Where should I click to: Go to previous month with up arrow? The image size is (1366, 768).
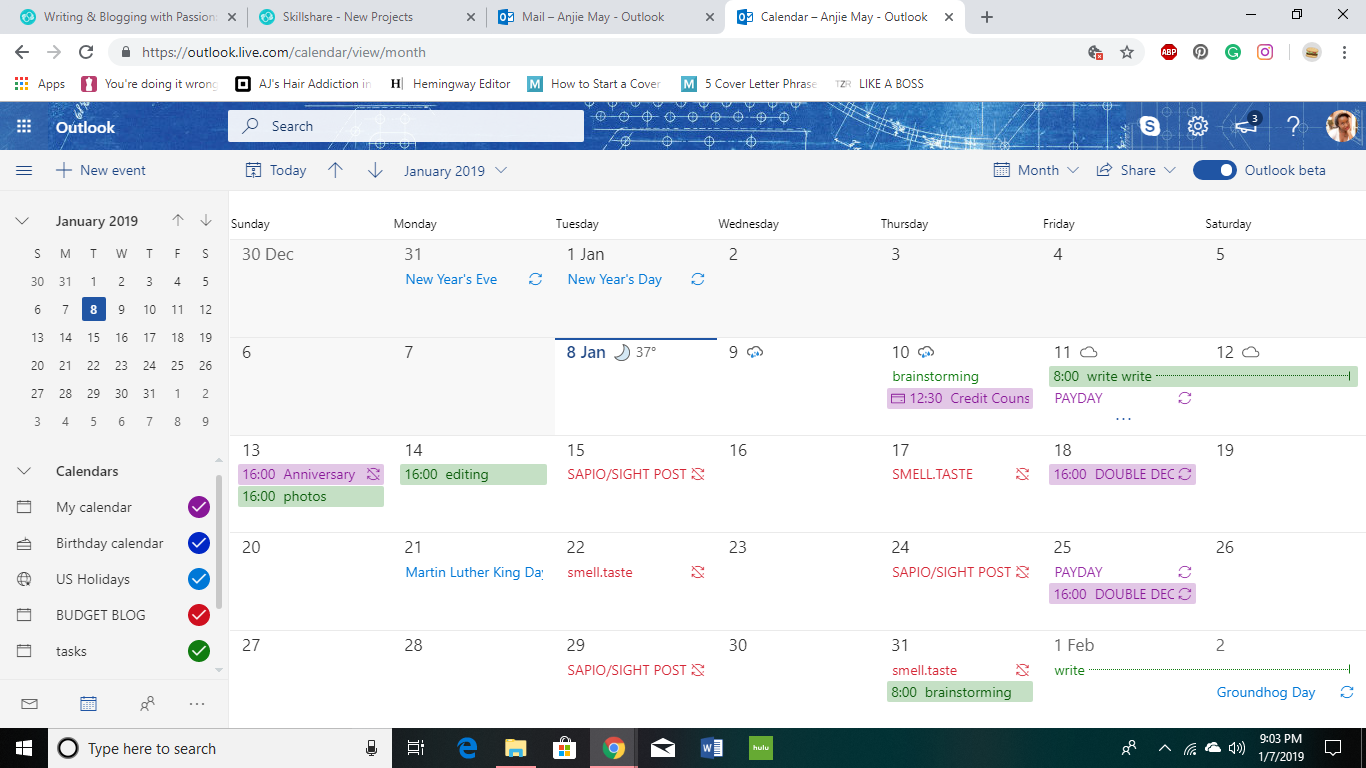pyautogui.click(x=335, y=170)
